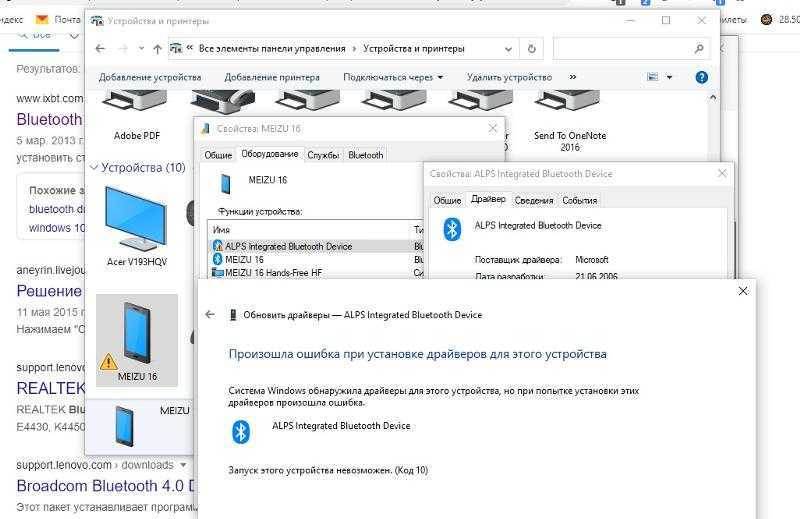The height and width of the screenshot is (519, 800).
Task: Click 'Добавление принтера' toolbar button
Action: pyautogui.click(x=272, y=78)
